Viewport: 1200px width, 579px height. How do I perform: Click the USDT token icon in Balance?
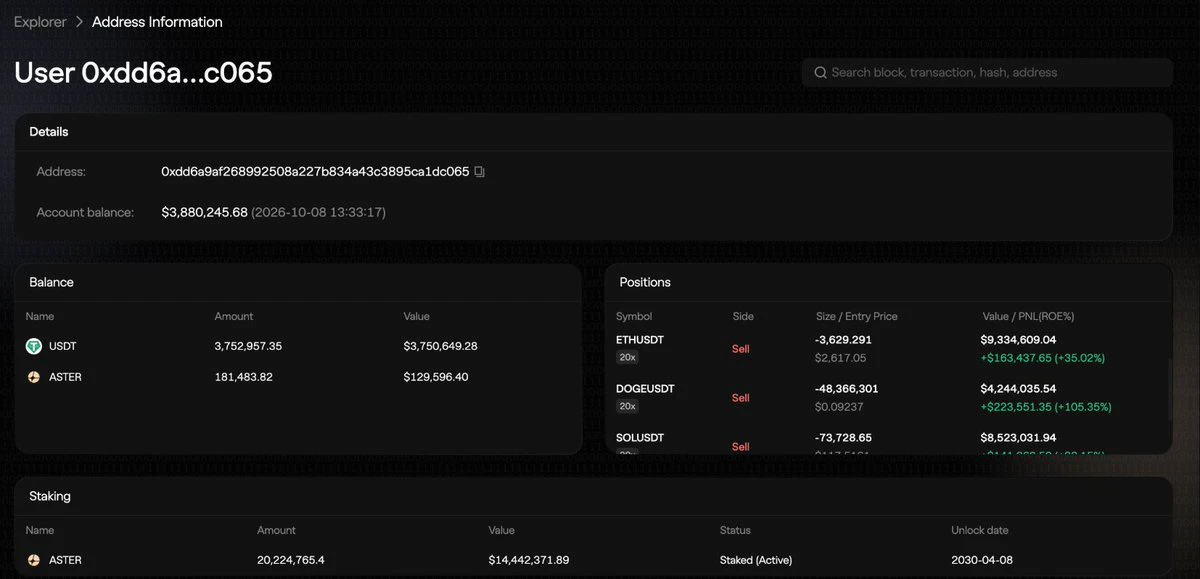pyautogui.click(x=33, y=346)
